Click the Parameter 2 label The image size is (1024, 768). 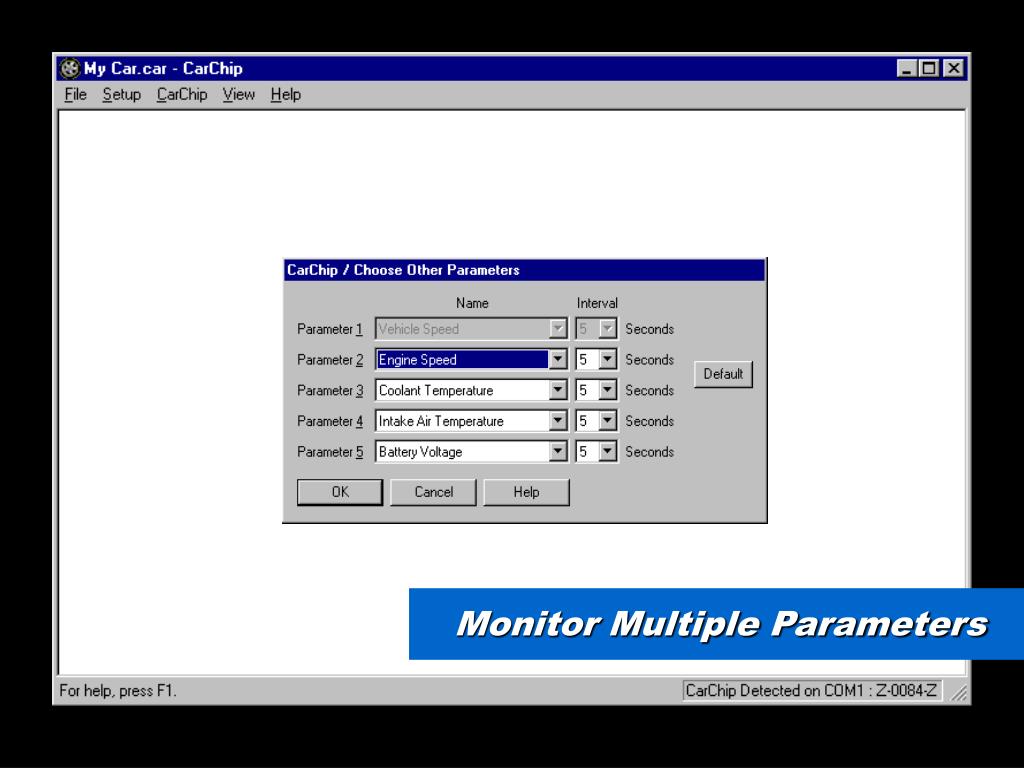pos(330,360)
